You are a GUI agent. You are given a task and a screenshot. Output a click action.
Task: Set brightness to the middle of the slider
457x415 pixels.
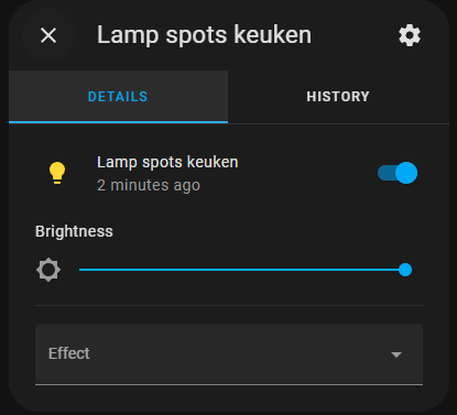tap(242, 270)
